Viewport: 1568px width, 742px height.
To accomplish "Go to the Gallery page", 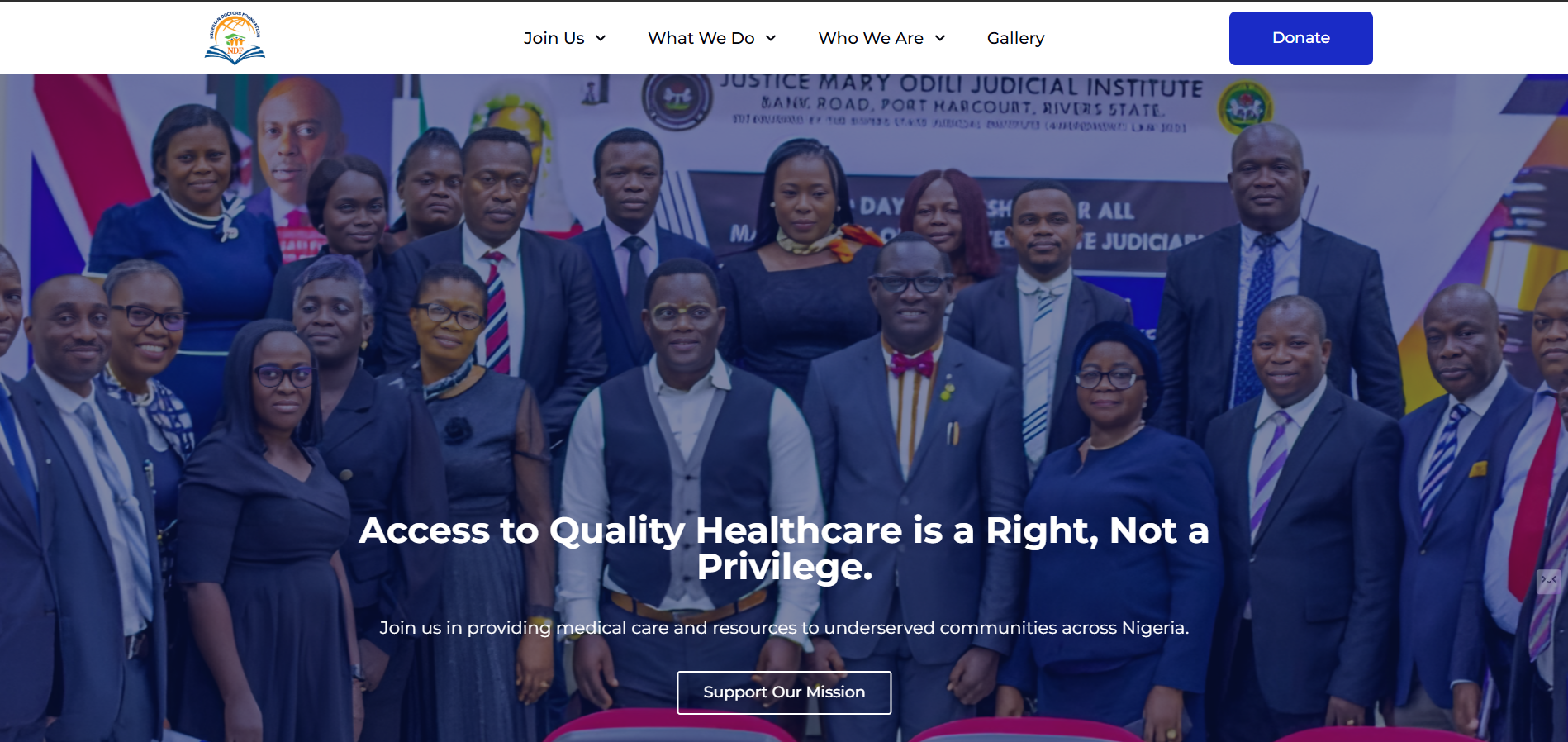I will click(x=1016, y=38).
